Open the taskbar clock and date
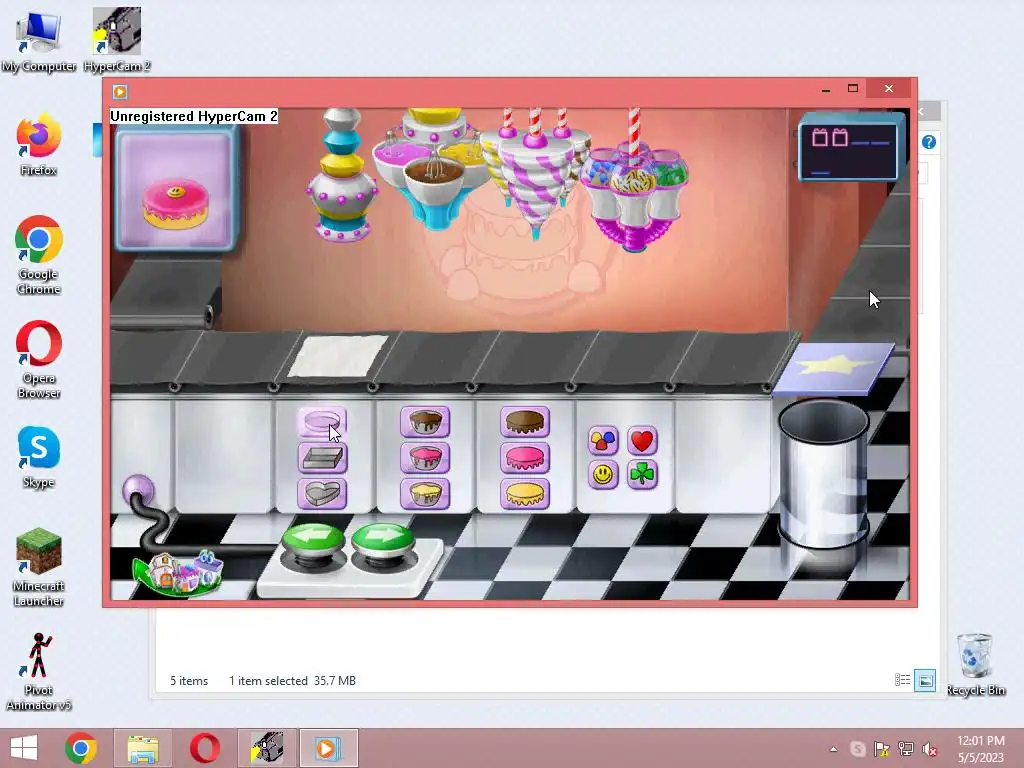 [x=981, y=749]
